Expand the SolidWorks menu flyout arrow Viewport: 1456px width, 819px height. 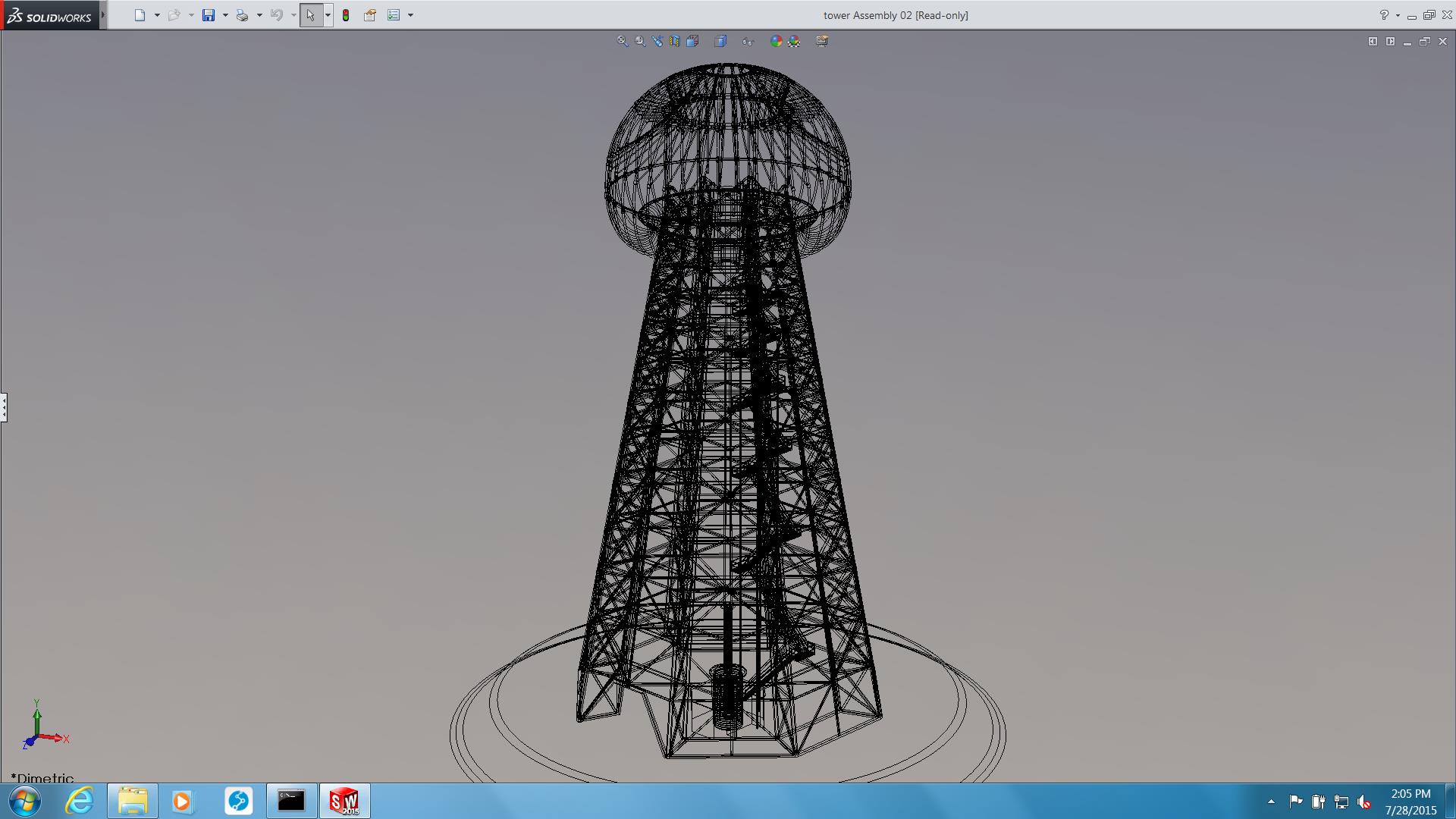(x=103, y=15)
